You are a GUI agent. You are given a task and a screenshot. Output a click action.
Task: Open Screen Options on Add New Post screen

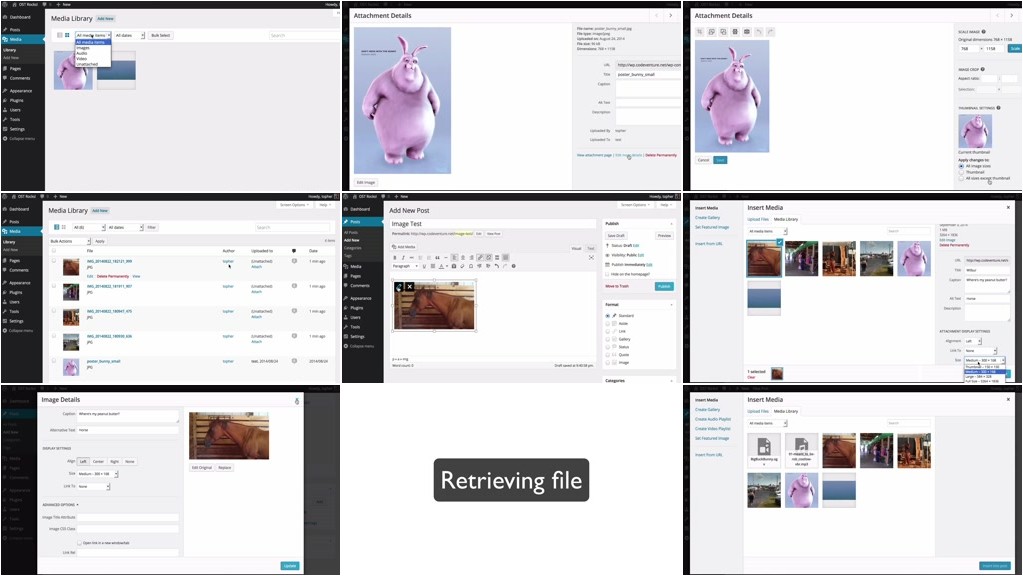coord(635,205)
